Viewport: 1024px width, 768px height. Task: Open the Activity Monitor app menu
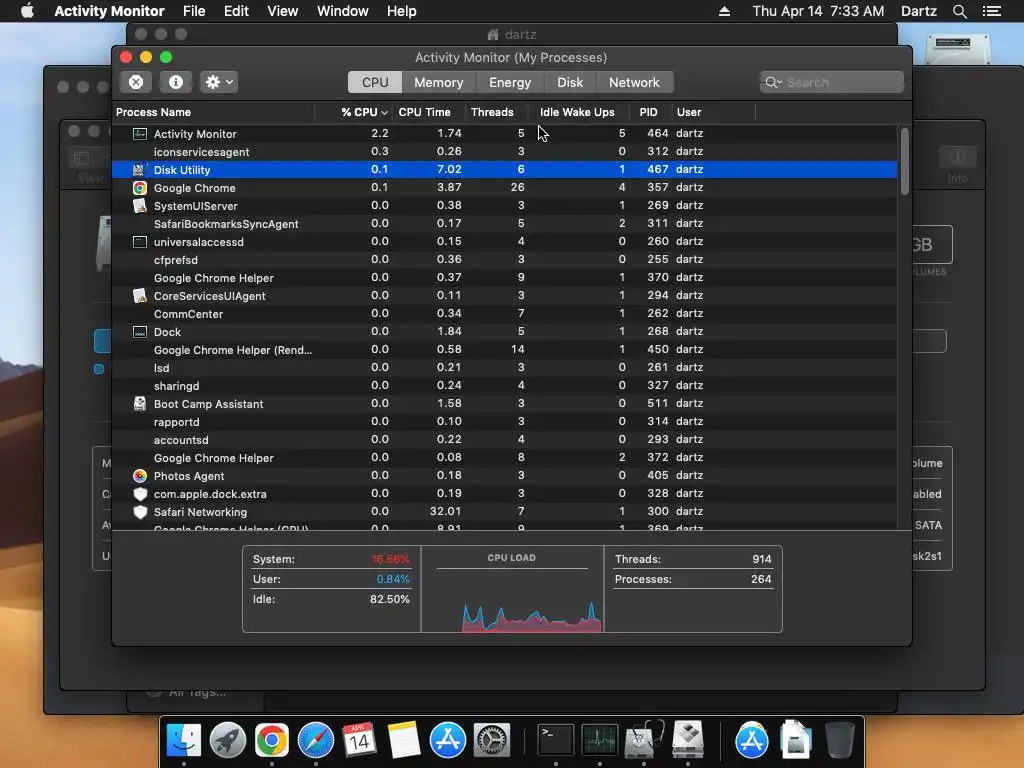pos(109,11)
